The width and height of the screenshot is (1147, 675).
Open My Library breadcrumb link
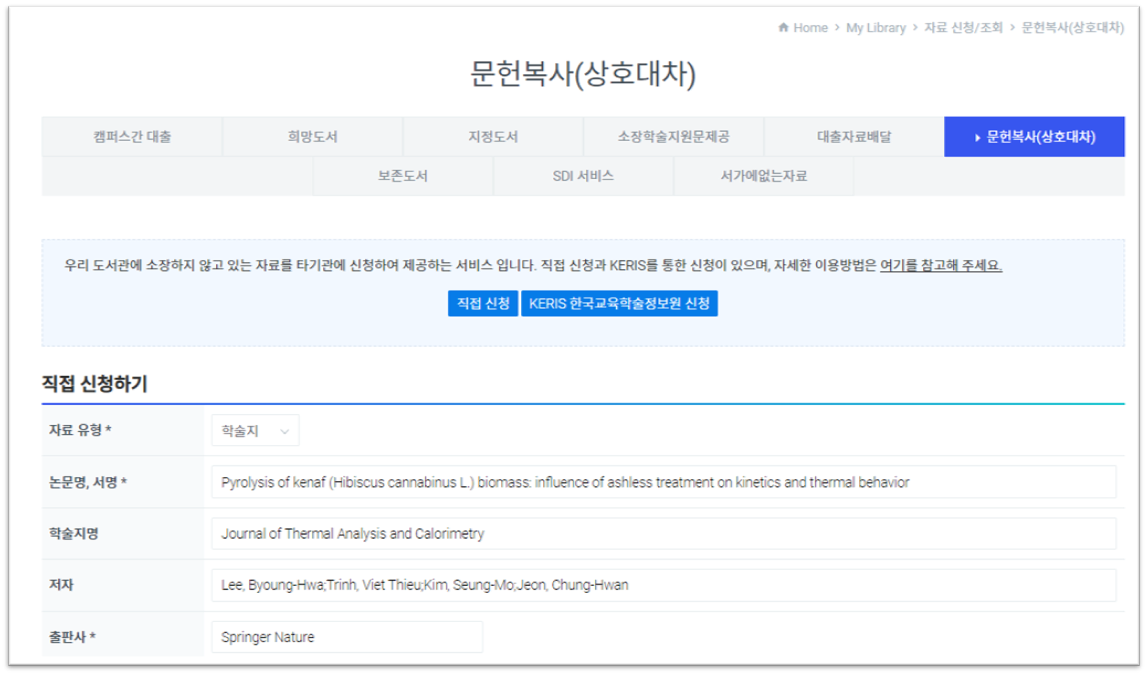coord(875,28)
